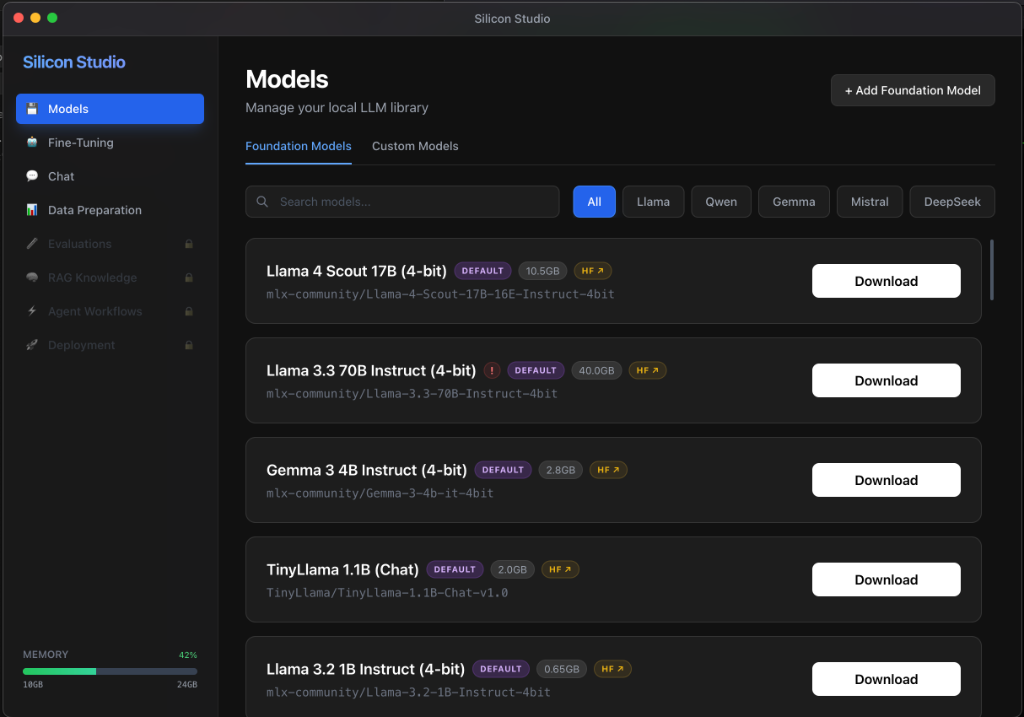Open HF link badge for TinyLlama 1.1B

pos(560,569)
